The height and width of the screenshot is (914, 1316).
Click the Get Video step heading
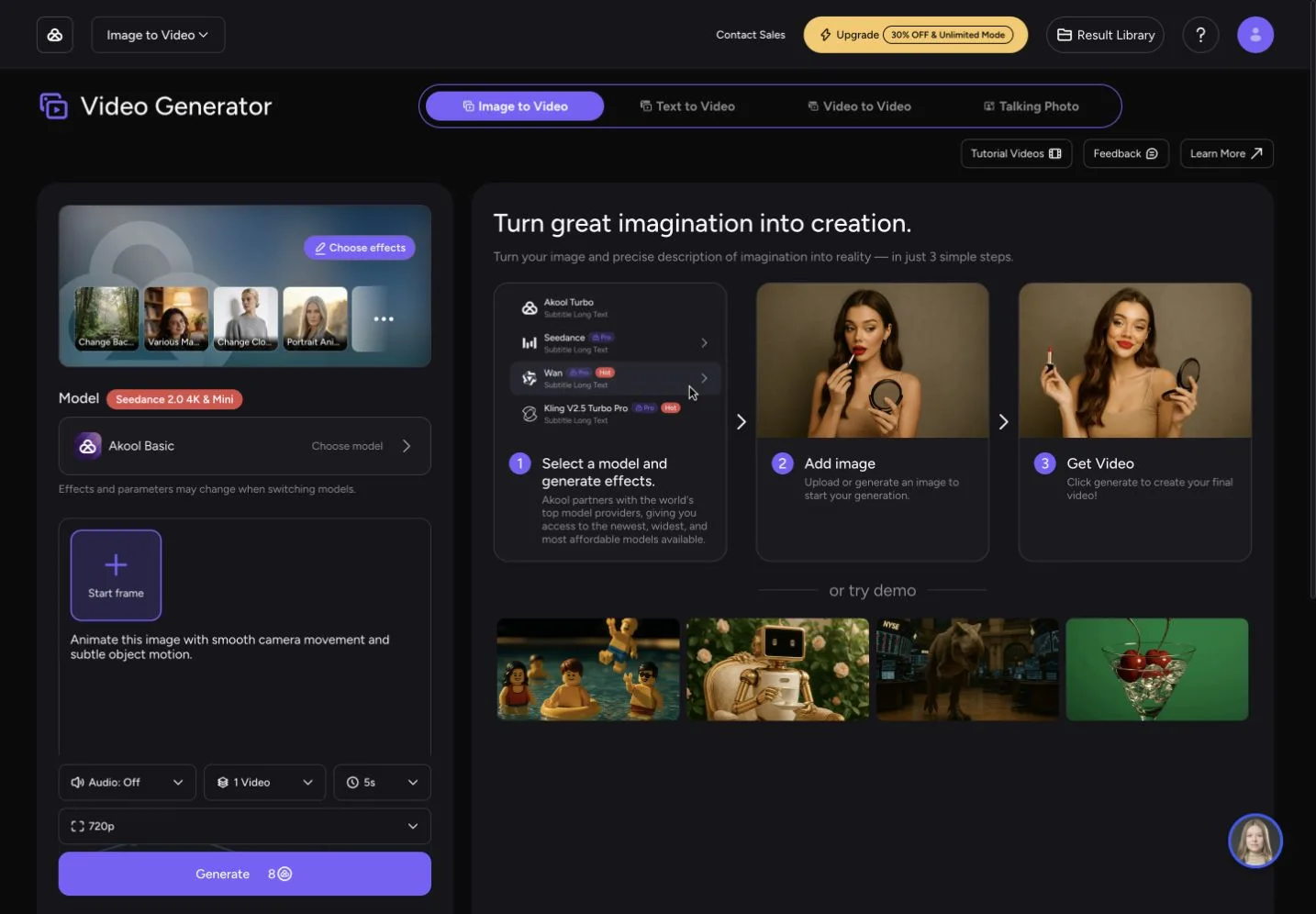tap(1100, 463)
